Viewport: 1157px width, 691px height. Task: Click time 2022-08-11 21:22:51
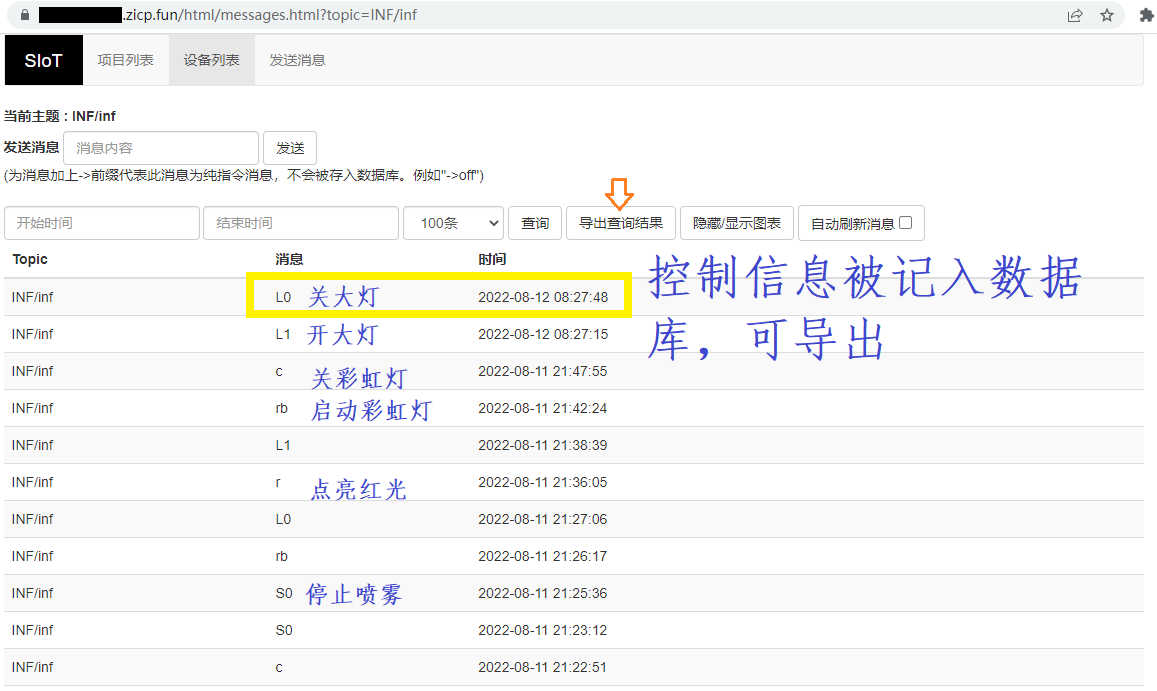click(542, 667)
